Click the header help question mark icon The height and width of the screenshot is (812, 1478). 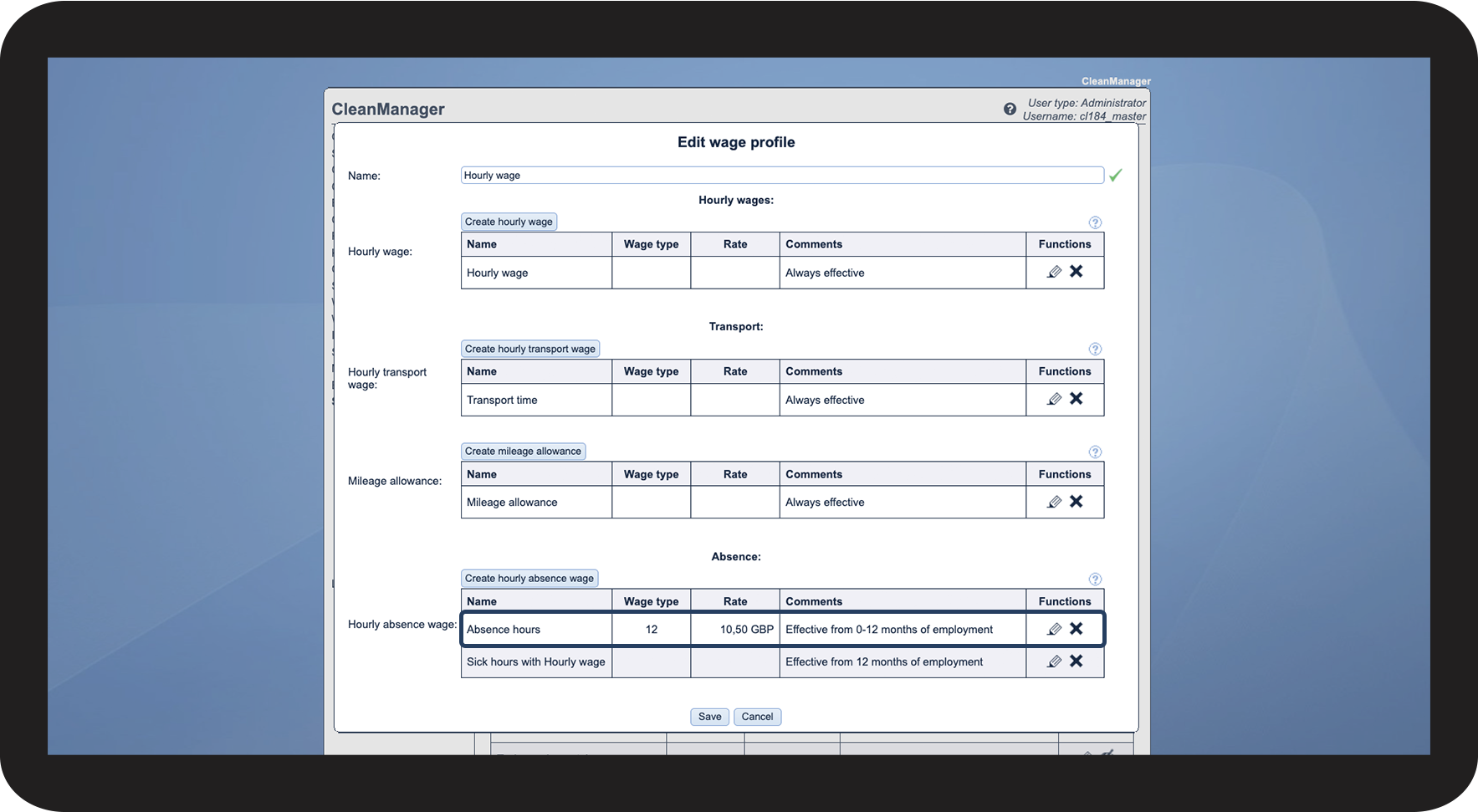coord(1010,110)
